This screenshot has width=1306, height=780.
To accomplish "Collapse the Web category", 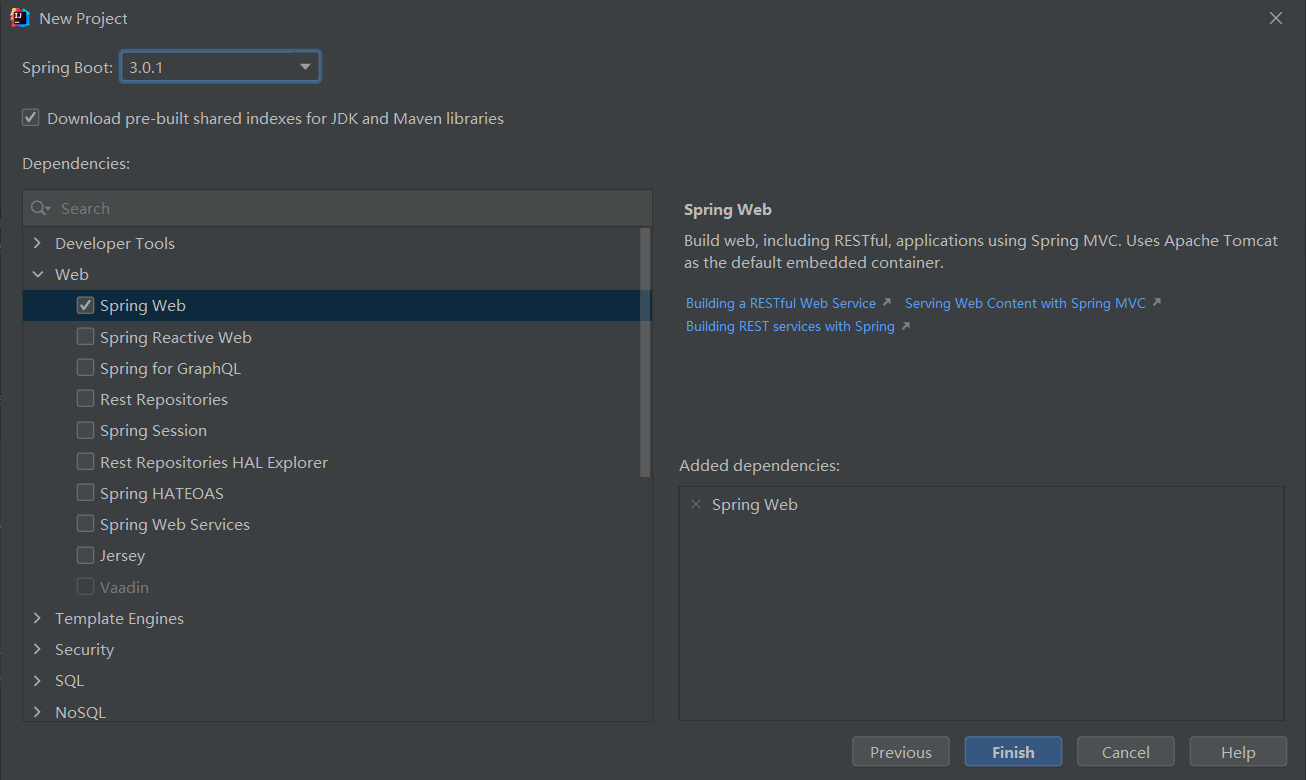I will pyautogui.click(x=37, y=274).
